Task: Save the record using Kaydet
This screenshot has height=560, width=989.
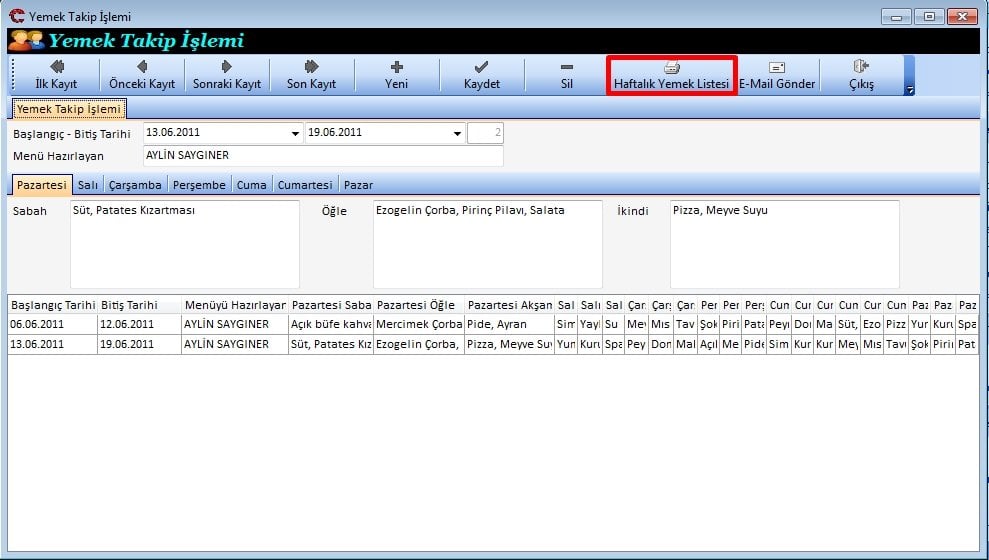Action: 481,75
